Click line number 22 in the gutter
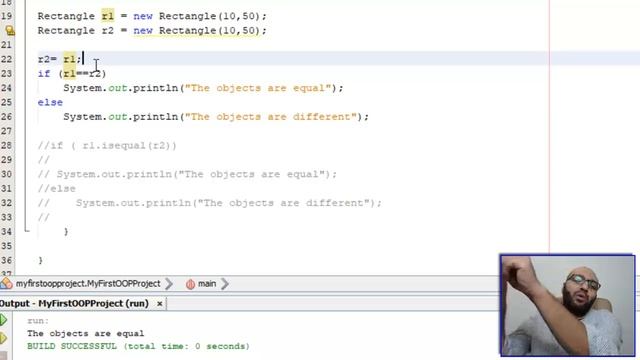Screen dimensions: 640x360 (x=6, y=59)
